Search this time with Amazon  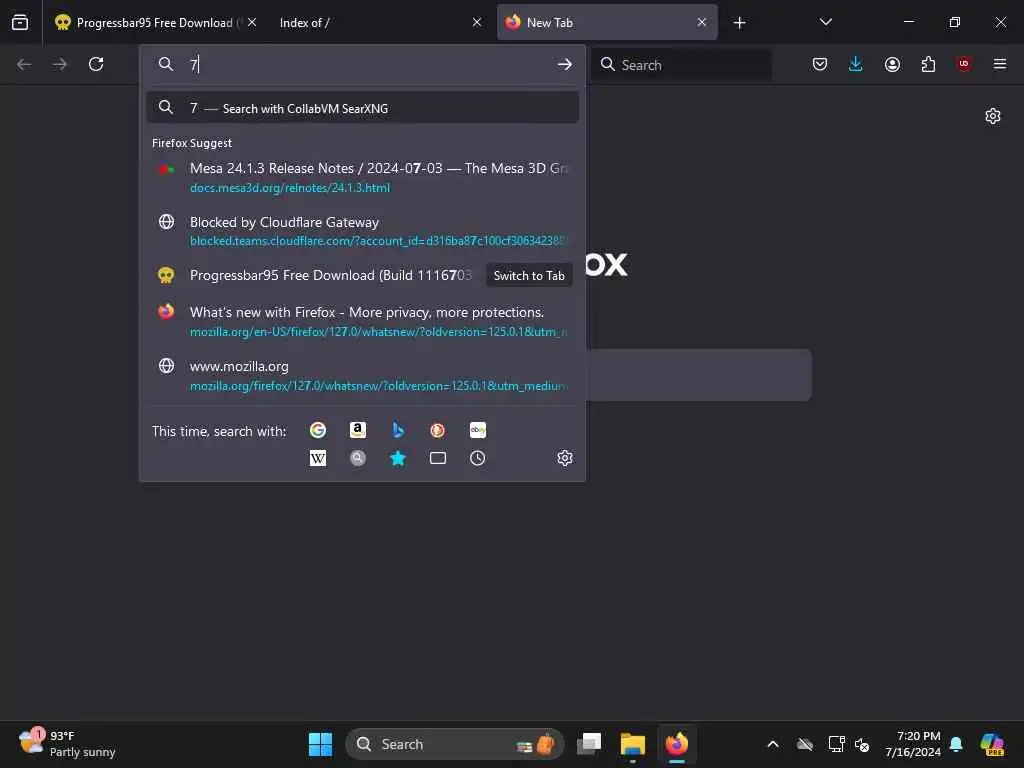(358, 430)
